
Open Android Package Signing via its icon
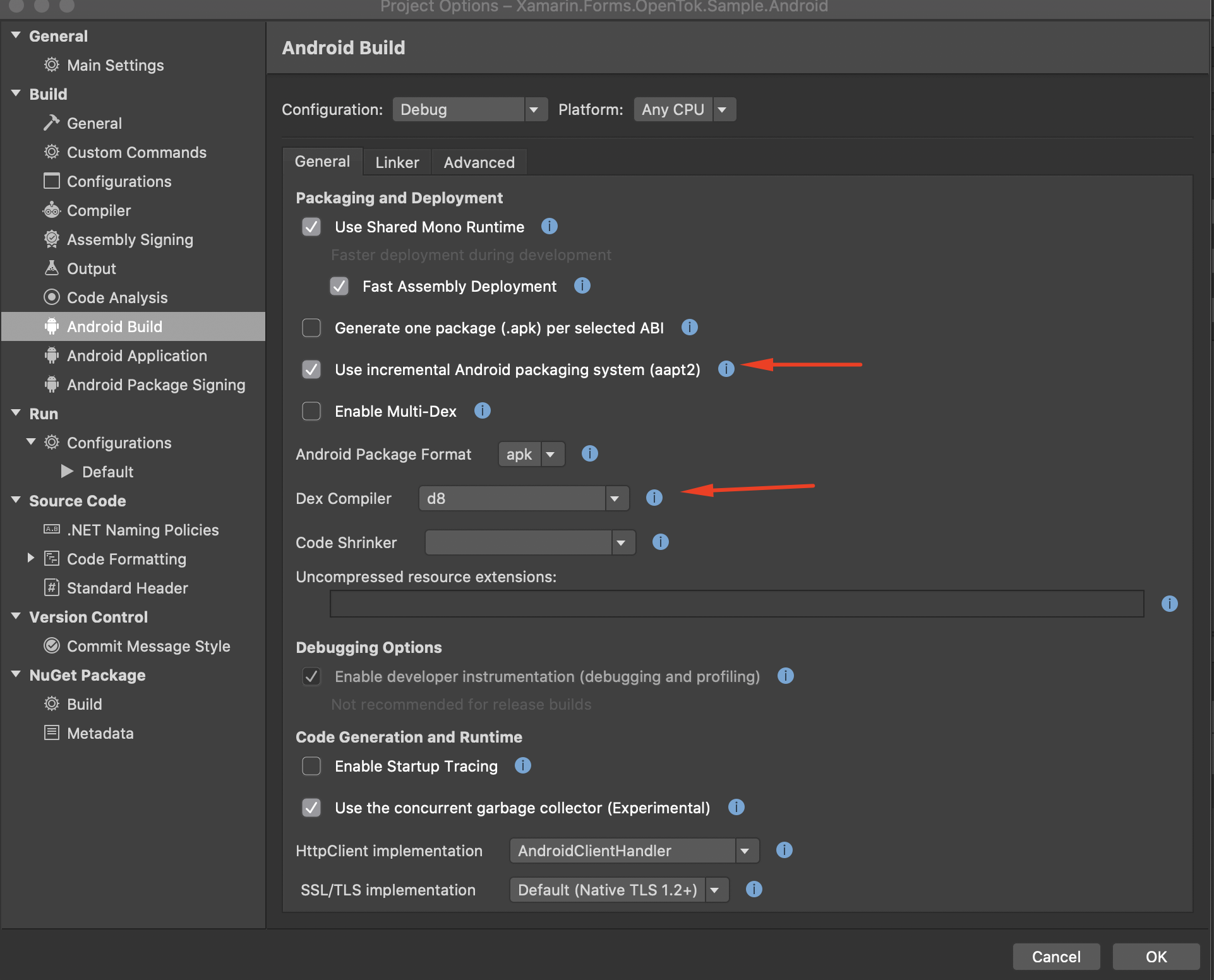[52, 385]
